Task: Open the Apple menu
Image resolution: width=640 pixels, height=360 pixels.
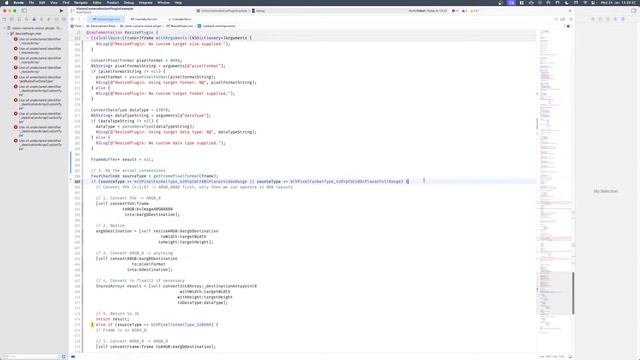Action: coord(6,2)
